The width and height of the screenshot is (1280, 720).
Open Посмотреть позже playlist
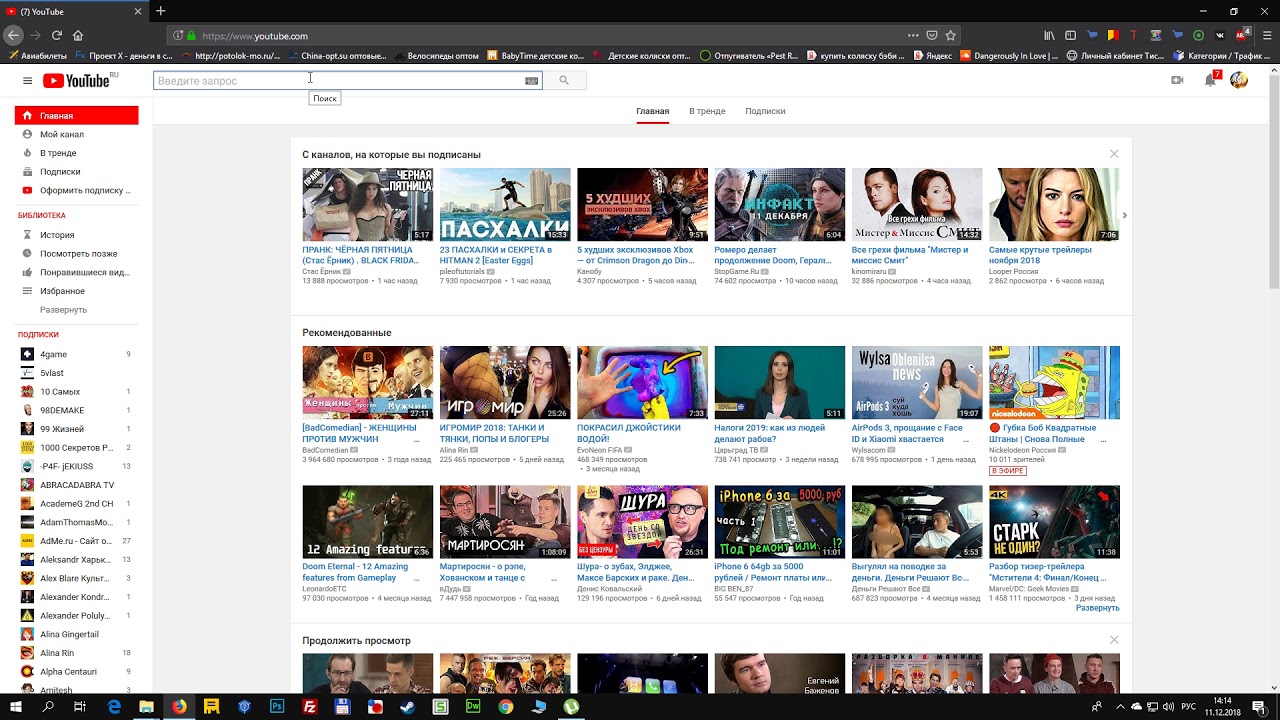click(77, 254)
